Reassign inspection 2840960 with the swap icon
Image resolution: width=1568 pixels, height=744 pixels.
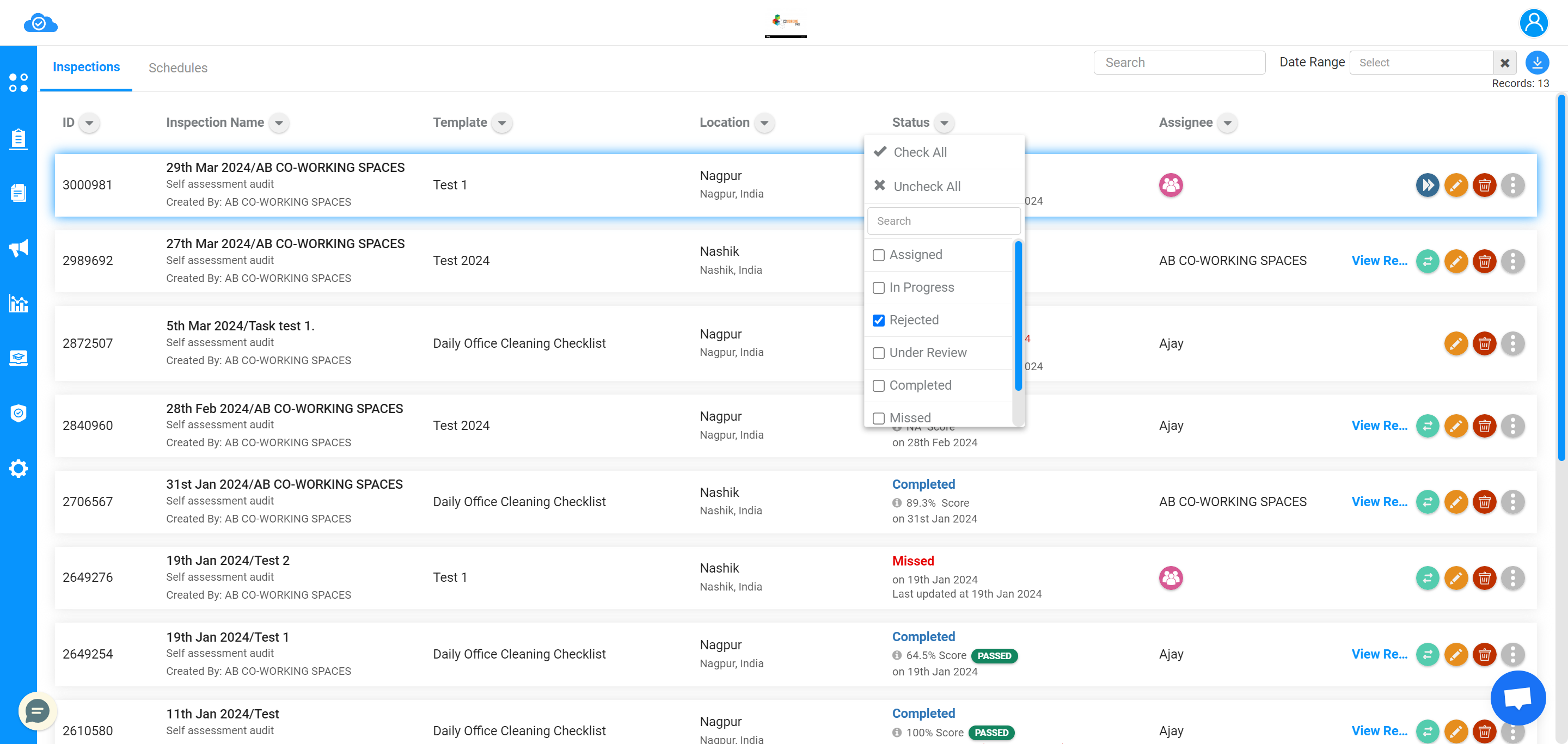1427,426
